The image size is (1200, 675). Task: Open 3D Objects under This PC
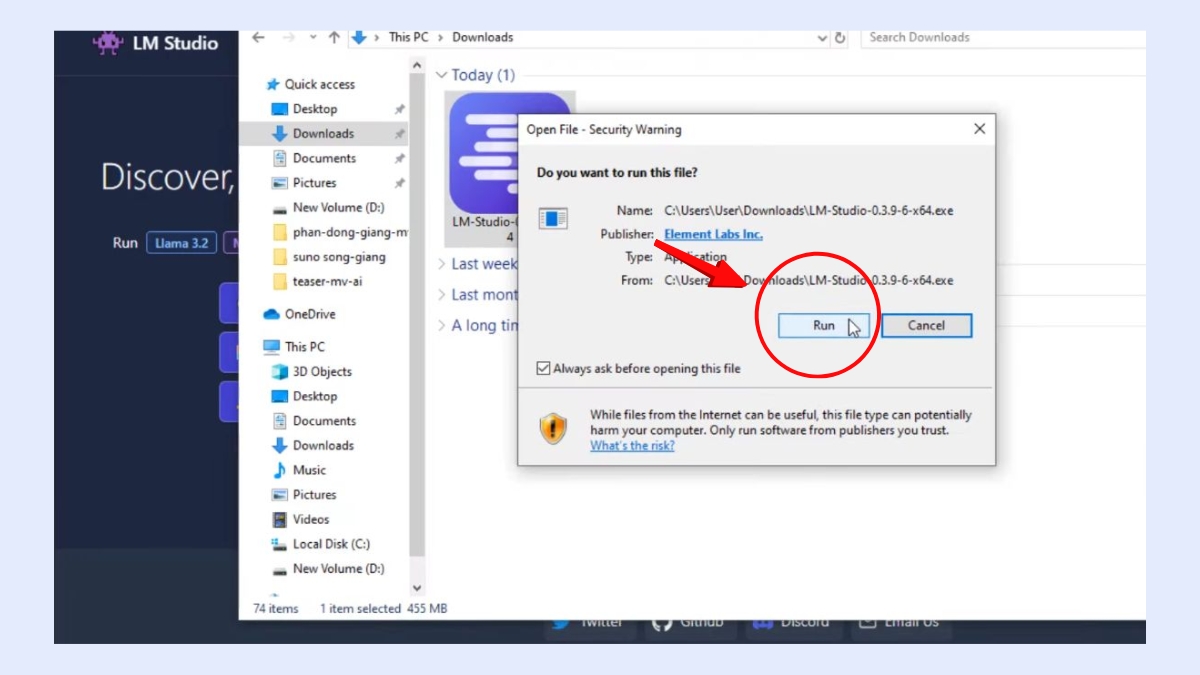coord(322,372)
